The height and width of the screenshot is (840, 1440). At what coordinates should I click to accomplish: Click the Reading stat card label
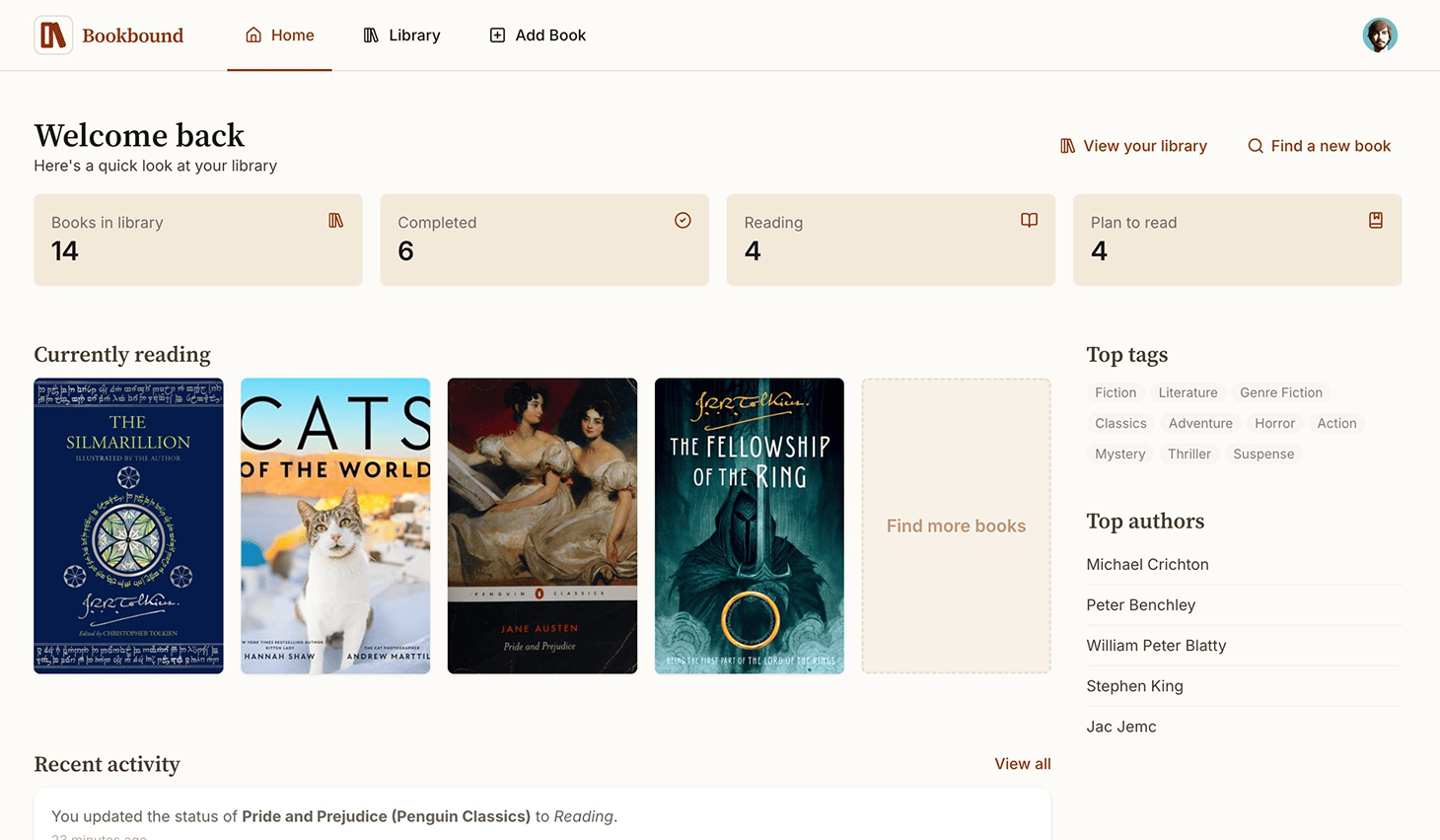(x=773, y=223)
